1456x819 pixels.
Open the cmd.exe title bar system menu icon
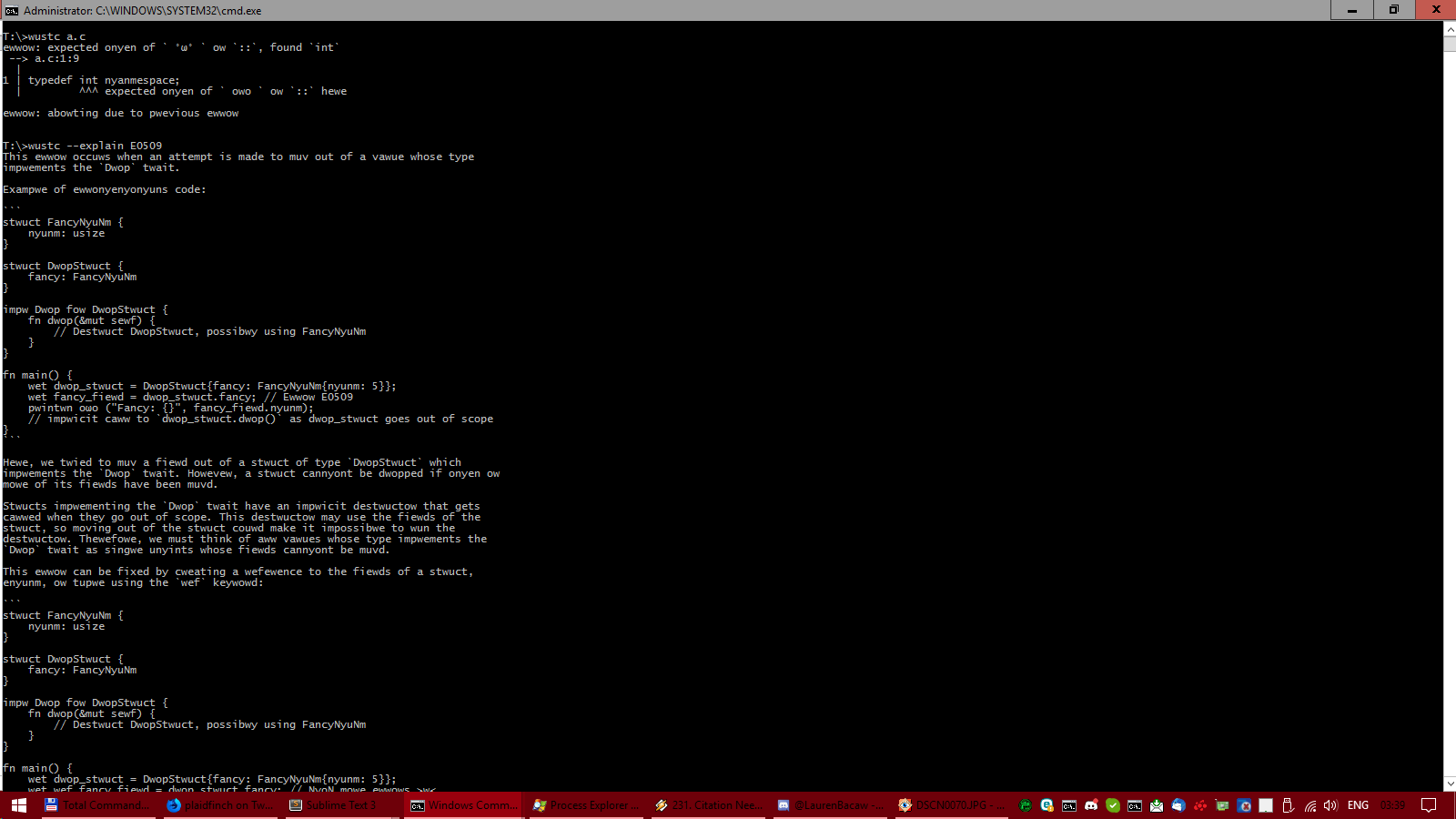tap(11, 10)
